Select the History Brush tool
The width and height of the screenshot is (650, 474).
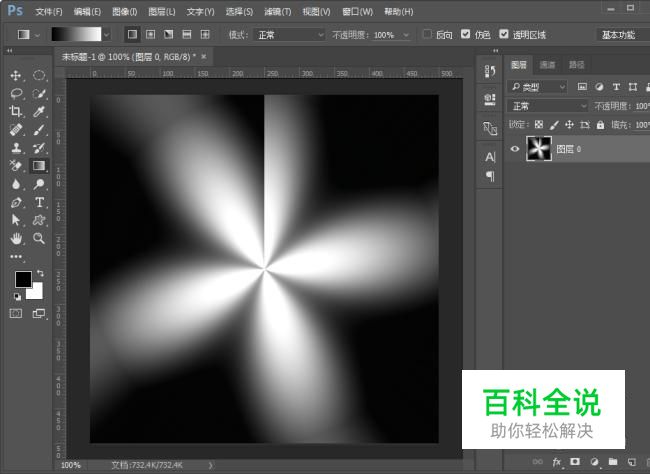pos(39,148)
